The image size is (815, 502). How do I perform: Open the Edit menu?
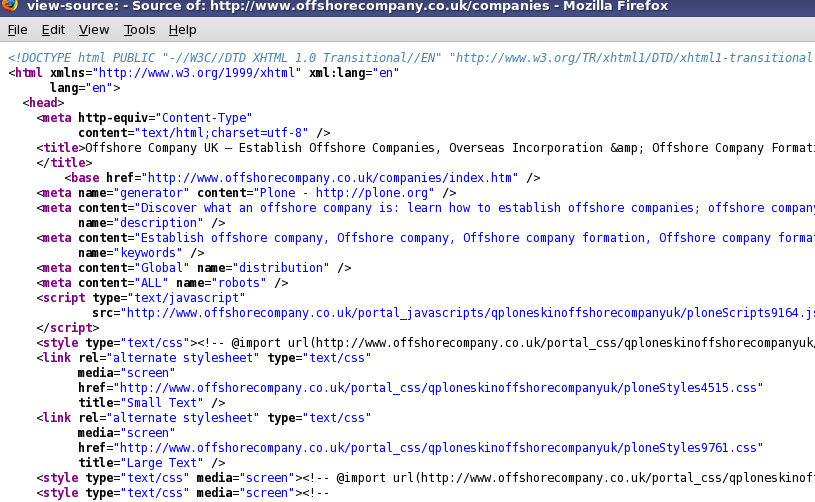point(53,30)
